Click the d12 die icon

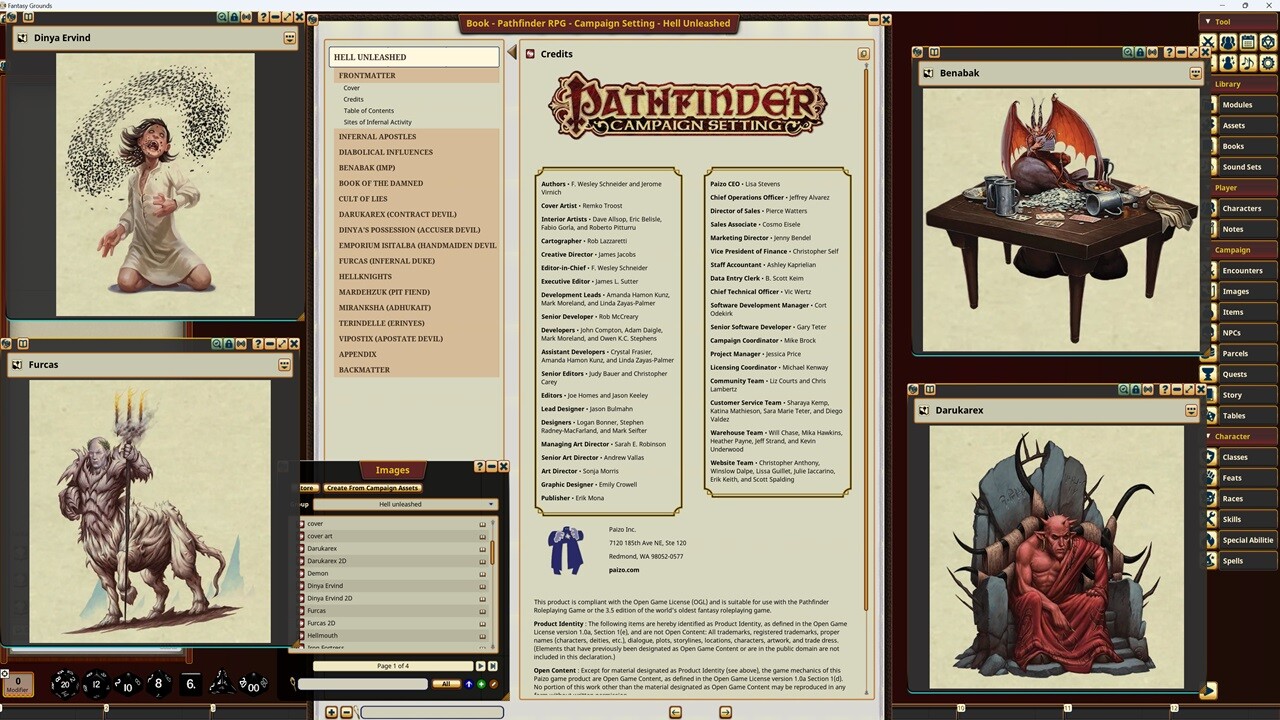pos(95,684)
